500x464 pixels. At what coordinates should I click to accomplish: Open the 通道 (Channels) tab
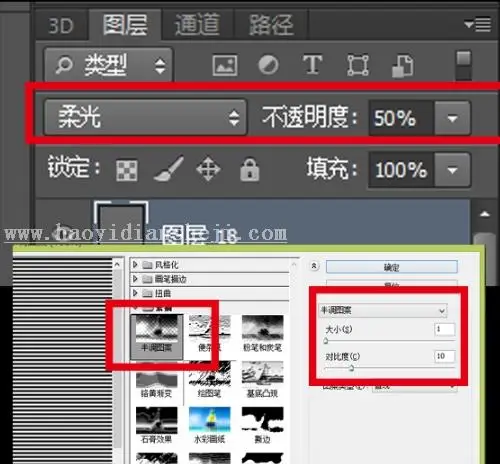(198, 25)
